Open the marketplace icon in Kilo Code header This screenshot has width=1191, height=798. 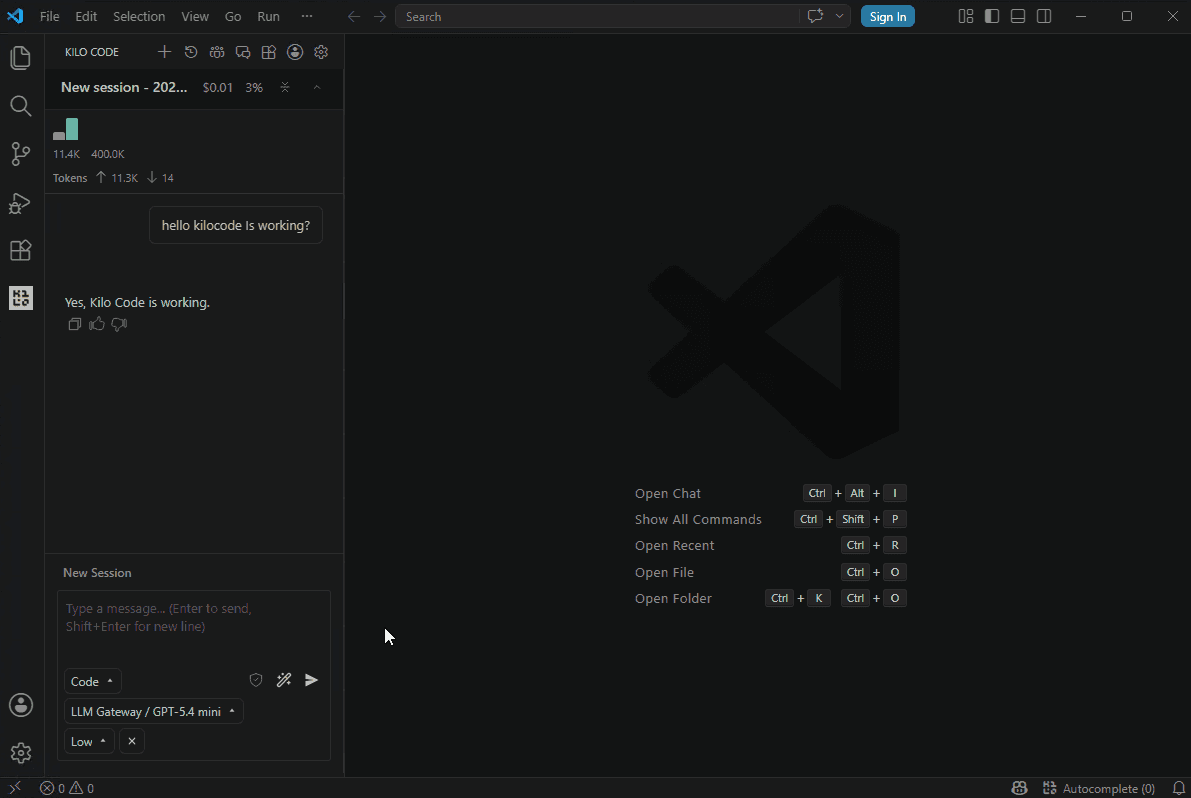click(269, 52)
